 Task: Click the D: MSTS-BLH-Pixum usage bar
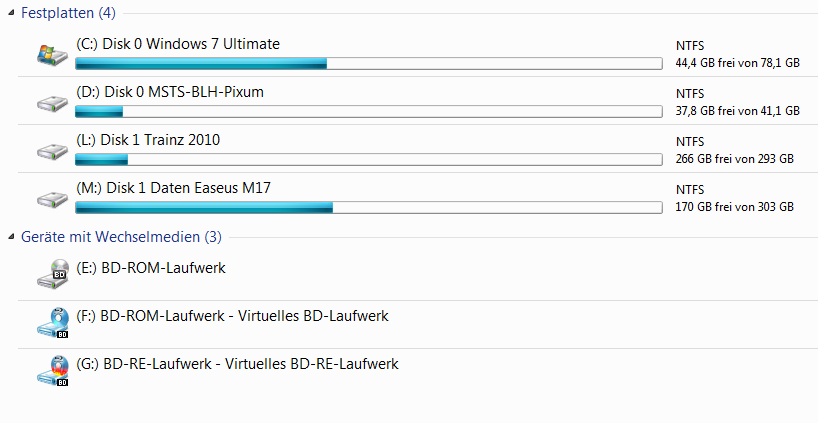pos(368,112)
